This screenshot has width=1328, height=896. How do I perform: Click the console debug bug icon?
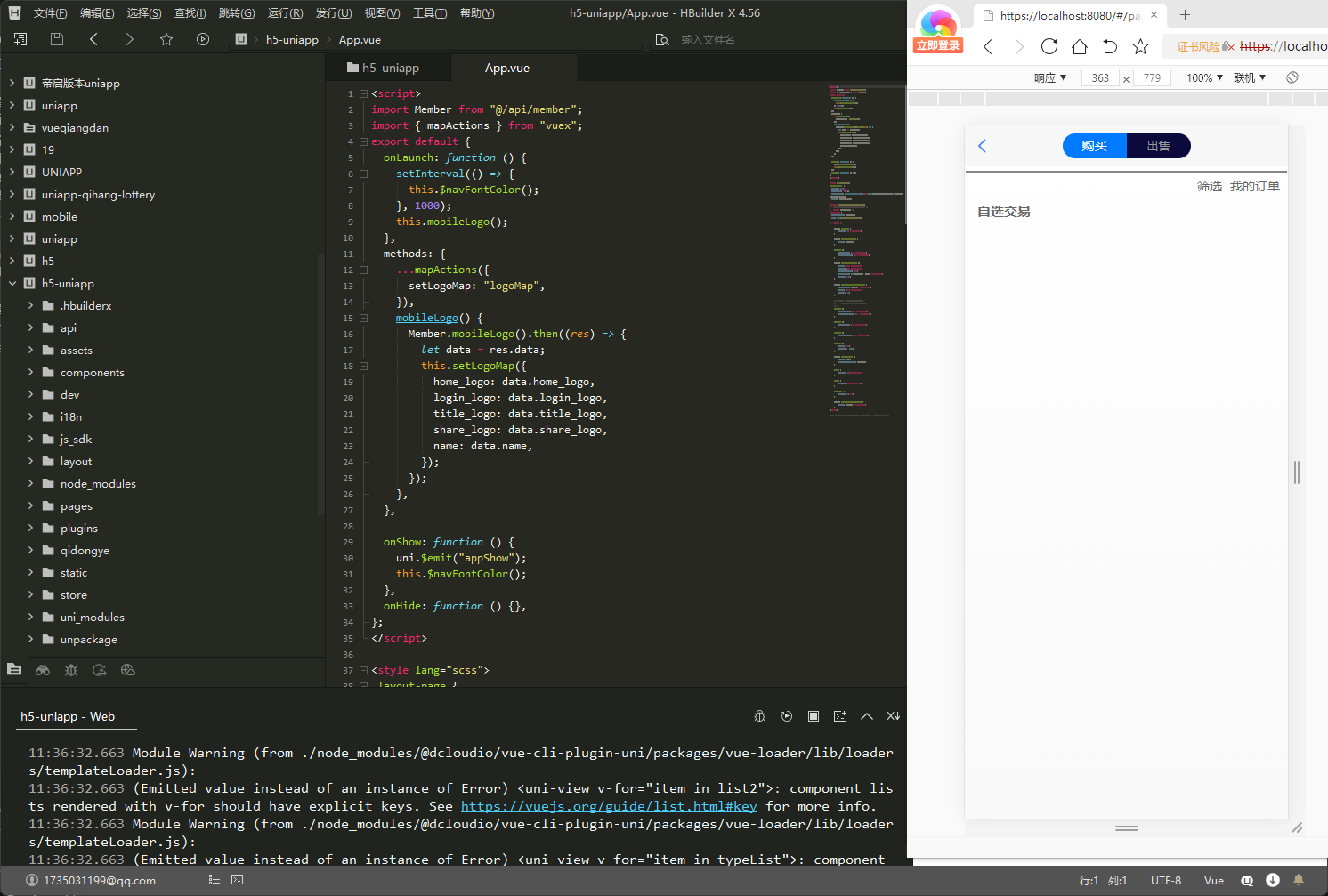coord(760,716)
